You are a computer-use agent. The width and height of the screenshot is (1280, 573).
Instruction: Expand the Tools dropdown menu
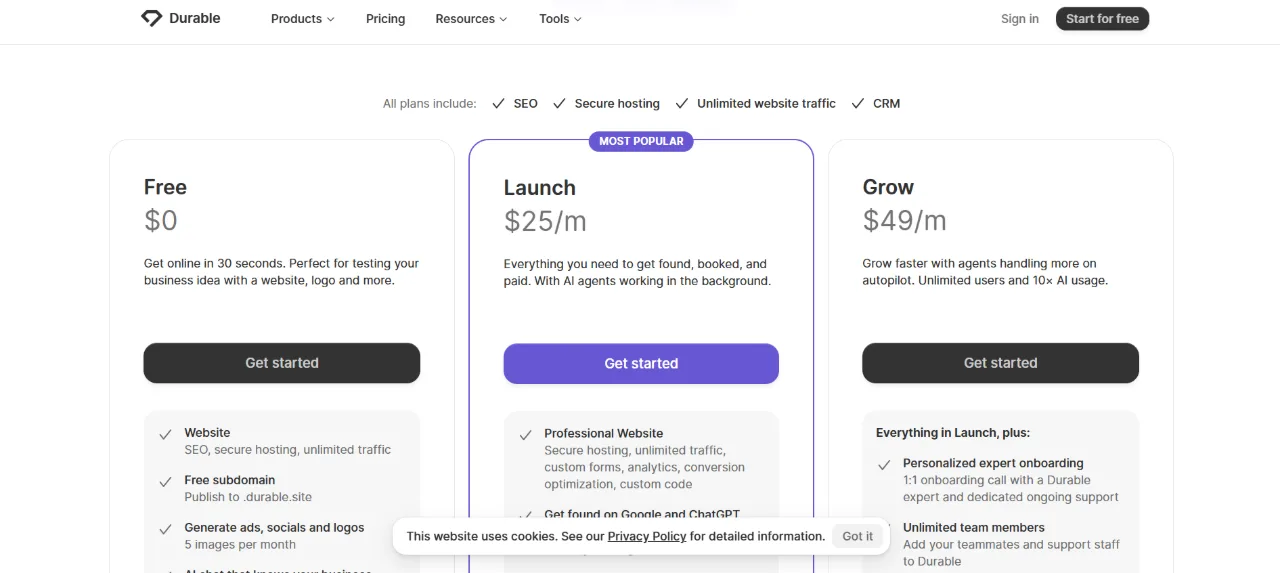point(560,19)
